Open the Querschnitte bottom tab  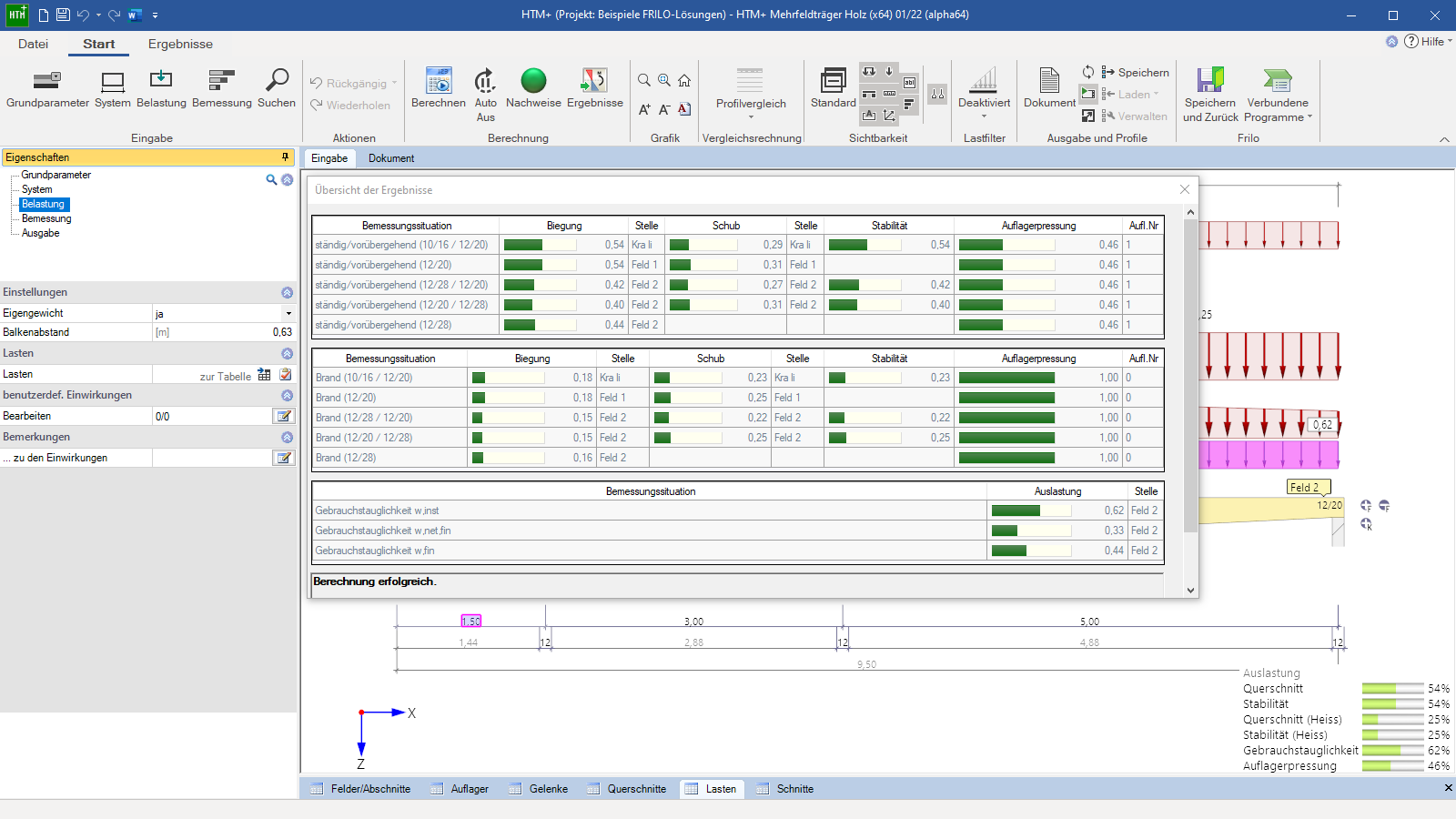point(627,789)
